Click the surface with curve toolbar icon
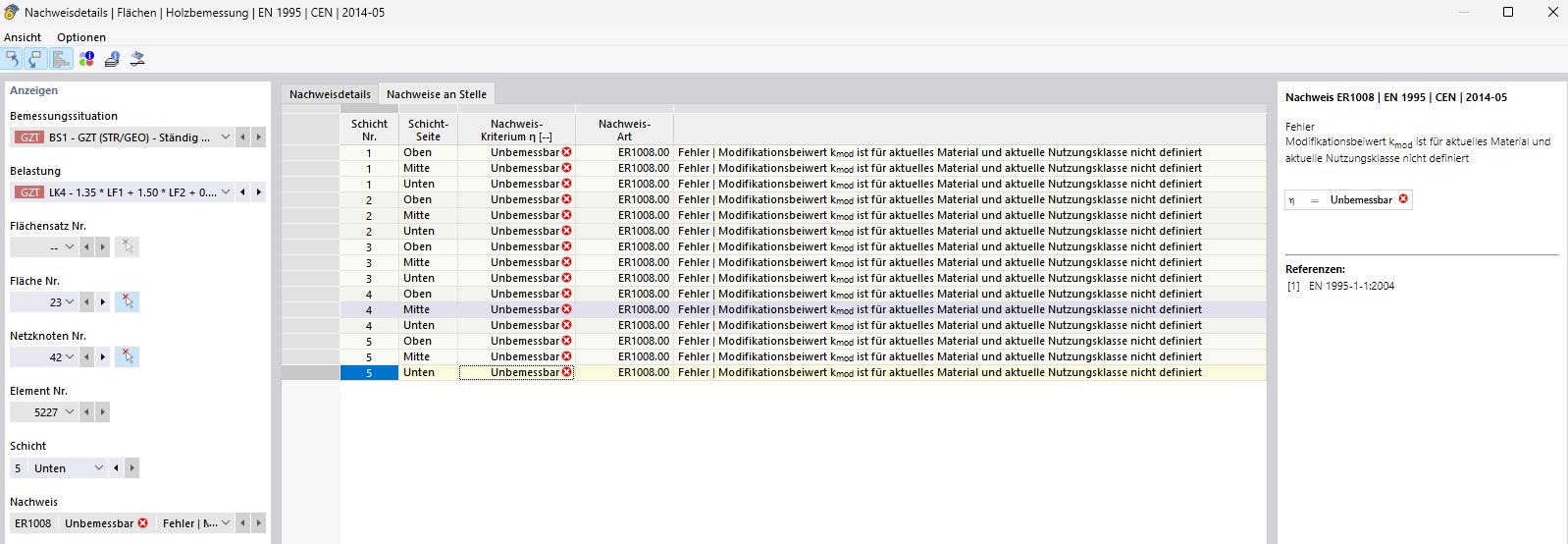1568x544 pixels. 137,59
